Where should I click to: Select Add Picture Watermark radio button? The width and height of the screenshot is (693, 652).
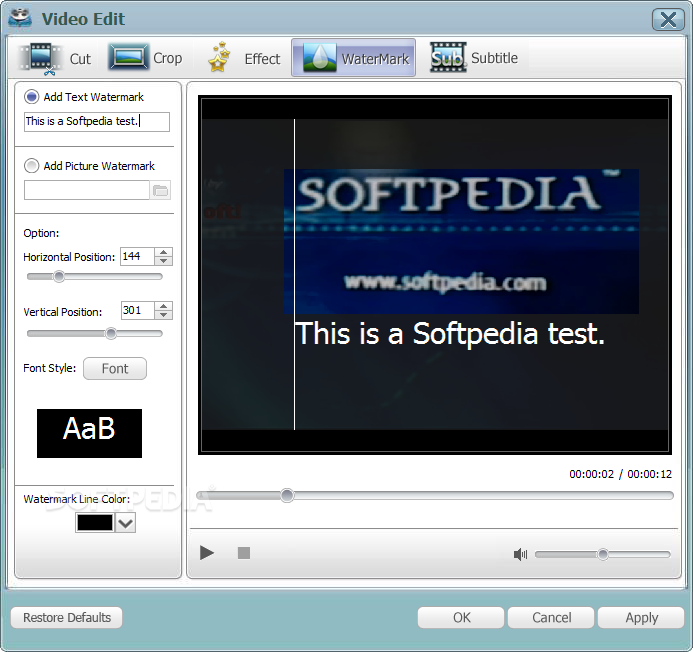[x=32, y=166]
